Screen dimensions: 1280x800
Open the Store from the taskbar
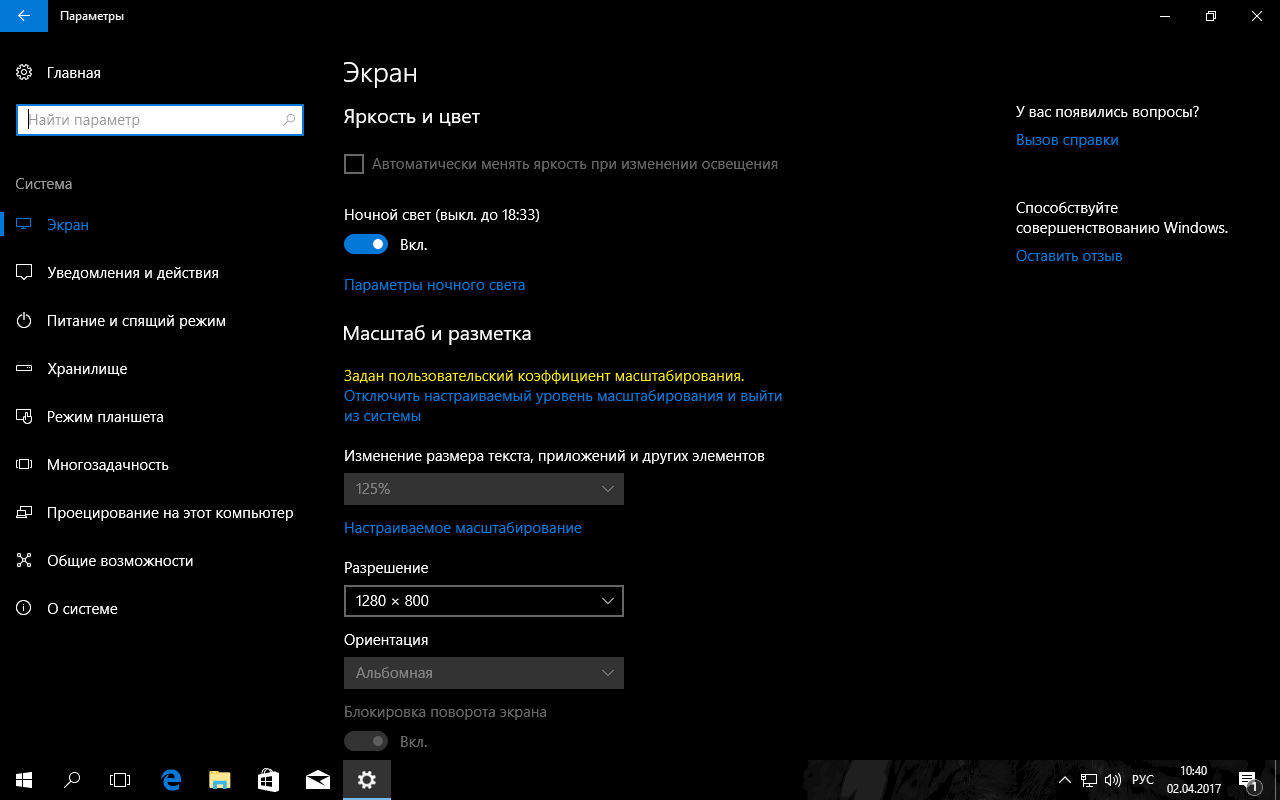(x=267, y=780)
